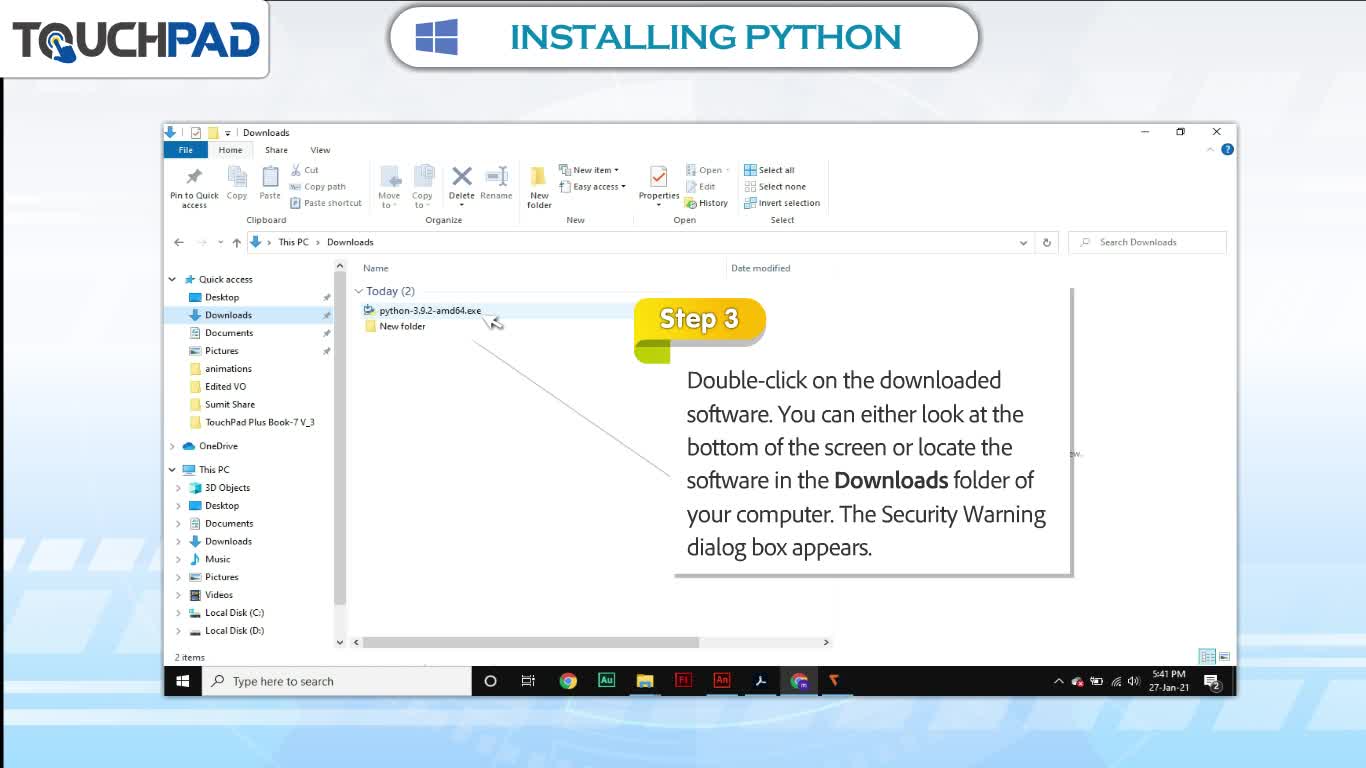Open address bar history dropdown
1366x768 pixels.
[1023, 242]
